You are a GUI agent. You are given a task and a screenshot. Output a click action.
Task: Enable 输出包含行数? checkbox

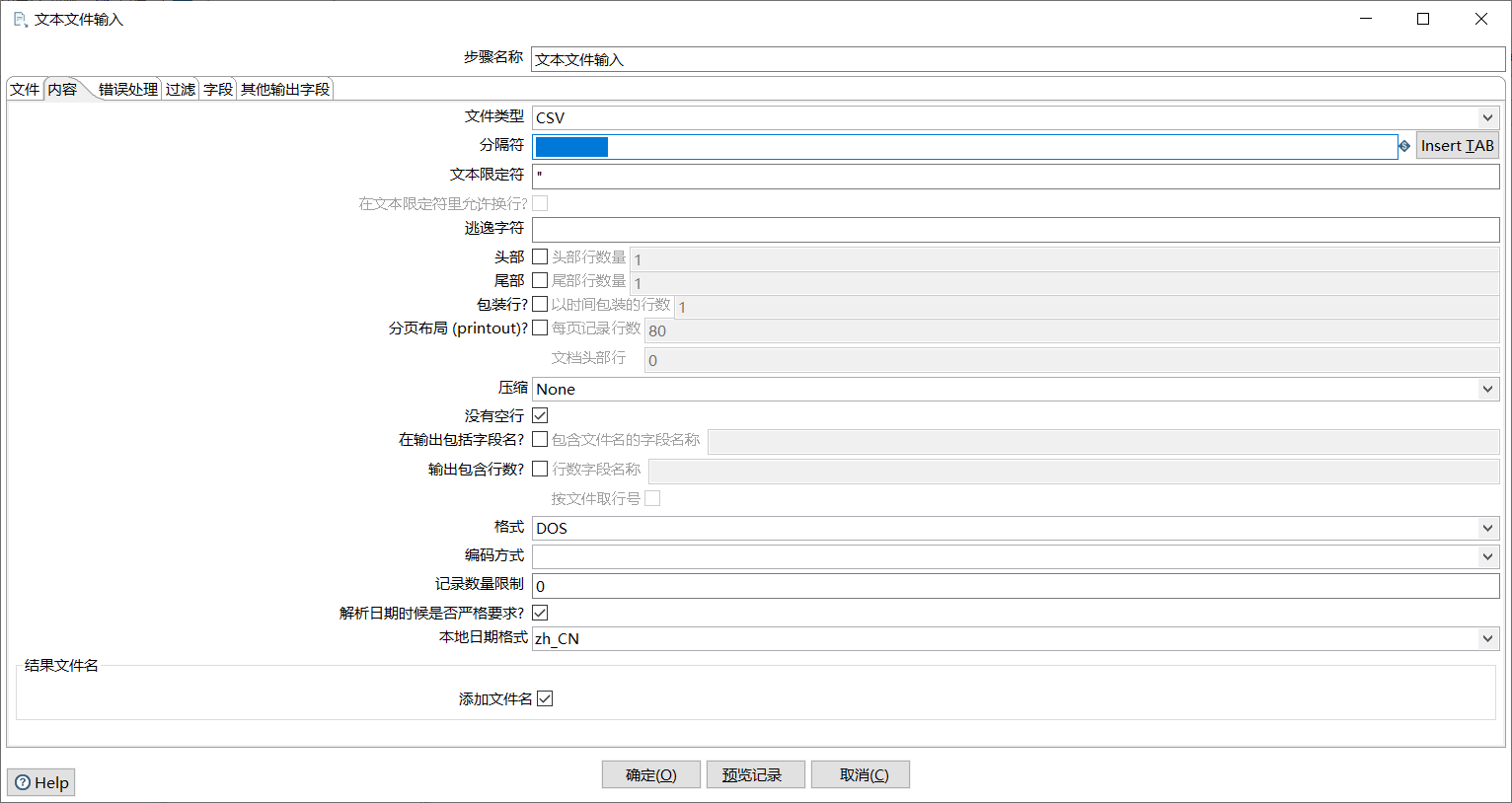540,469
